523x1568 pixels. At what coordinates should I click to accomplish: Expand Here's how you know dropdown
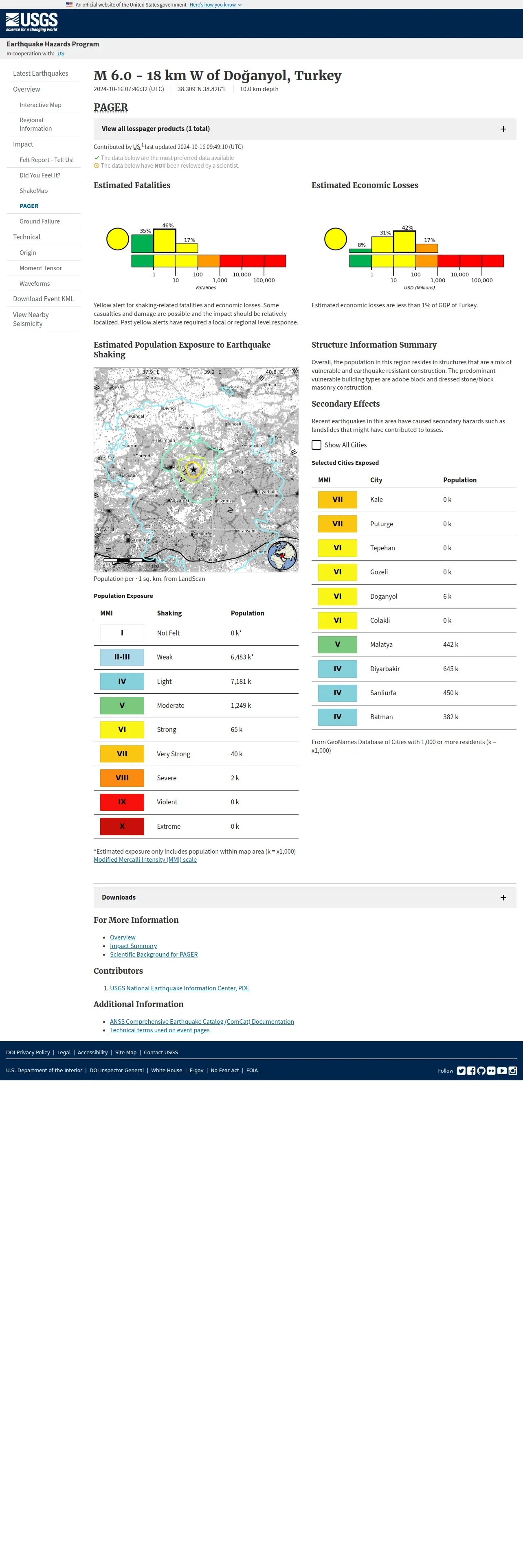[215, 5]
